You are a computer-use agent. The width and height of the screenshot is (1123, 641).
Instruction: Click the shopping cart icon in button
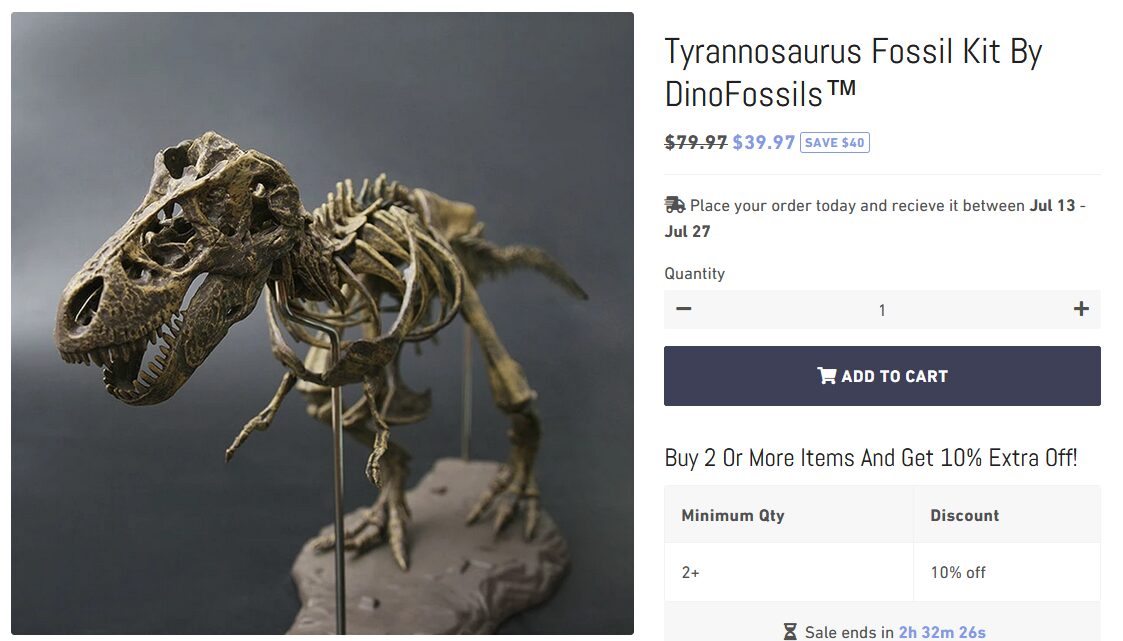pos(826,376)
